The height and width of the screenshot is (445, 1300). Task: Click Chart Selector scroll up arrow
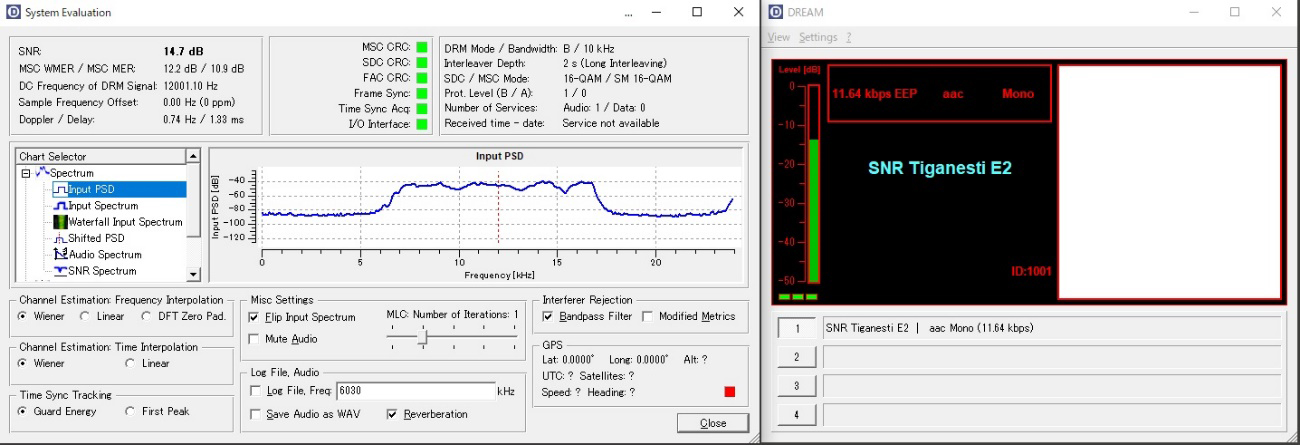point(194,156)
